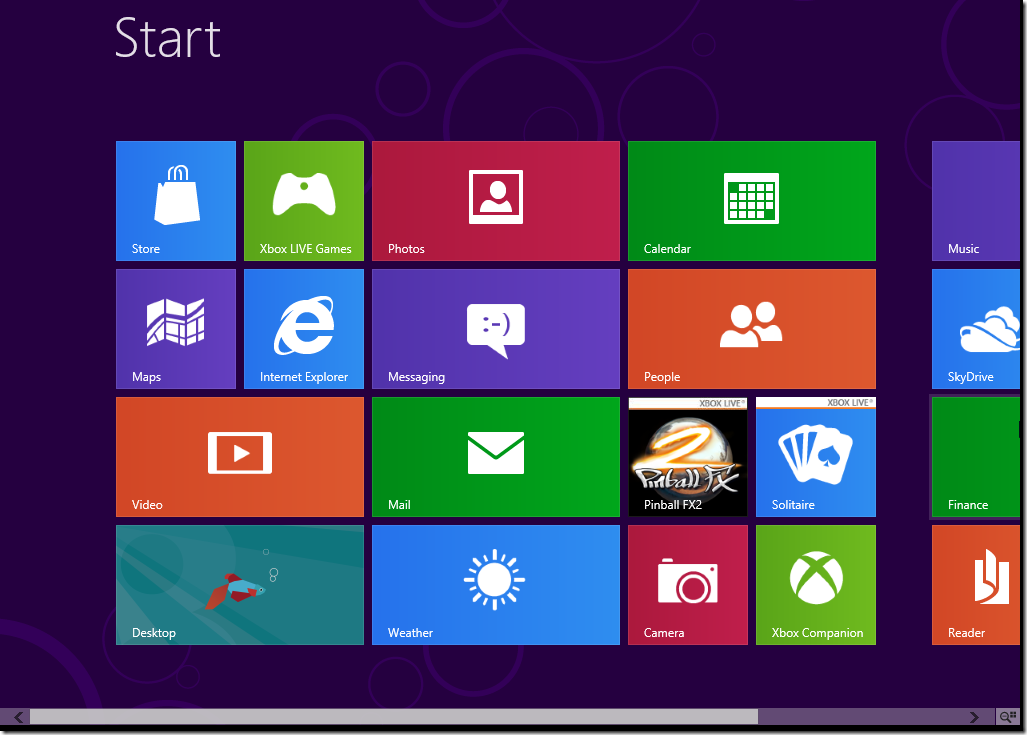Click the horizontal scrollbar thumb
This screenshot has width=1027, height=735.
pyautogui.click(x=394, y=717)
